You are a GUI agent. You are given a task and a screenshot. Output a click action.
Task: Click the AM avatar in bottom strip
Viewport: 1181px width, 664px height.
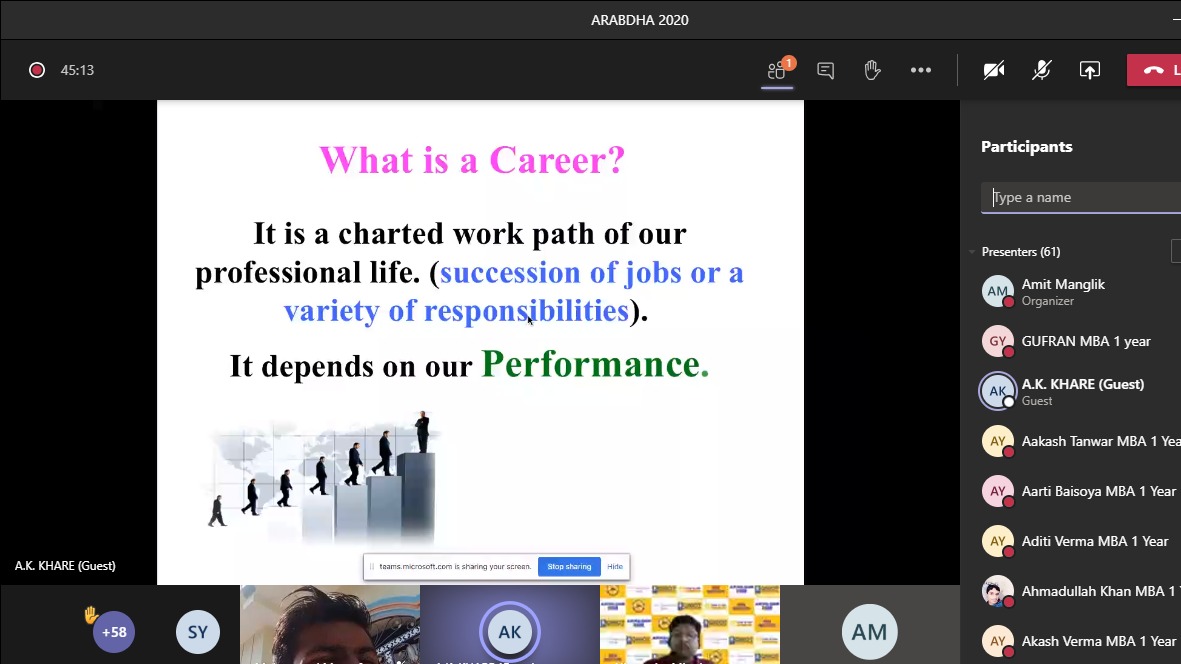(869, 632)
